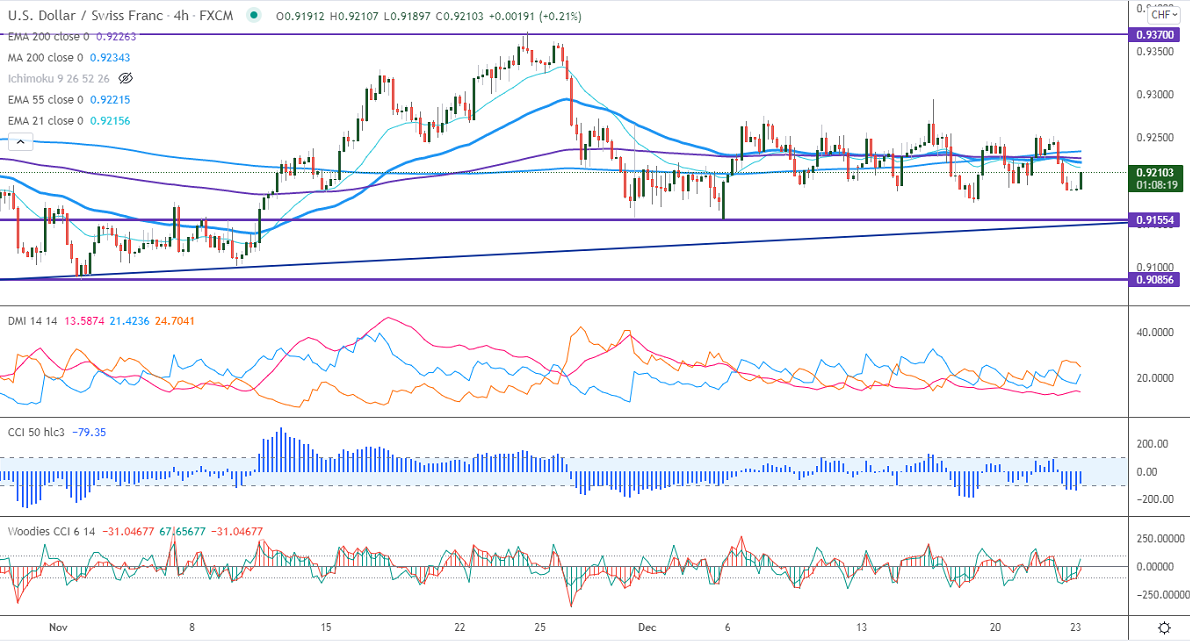Screen dimensions: 1190x643
Task: Click the 20.0000 label on the DMI scale
Action: click(1155, 378)
